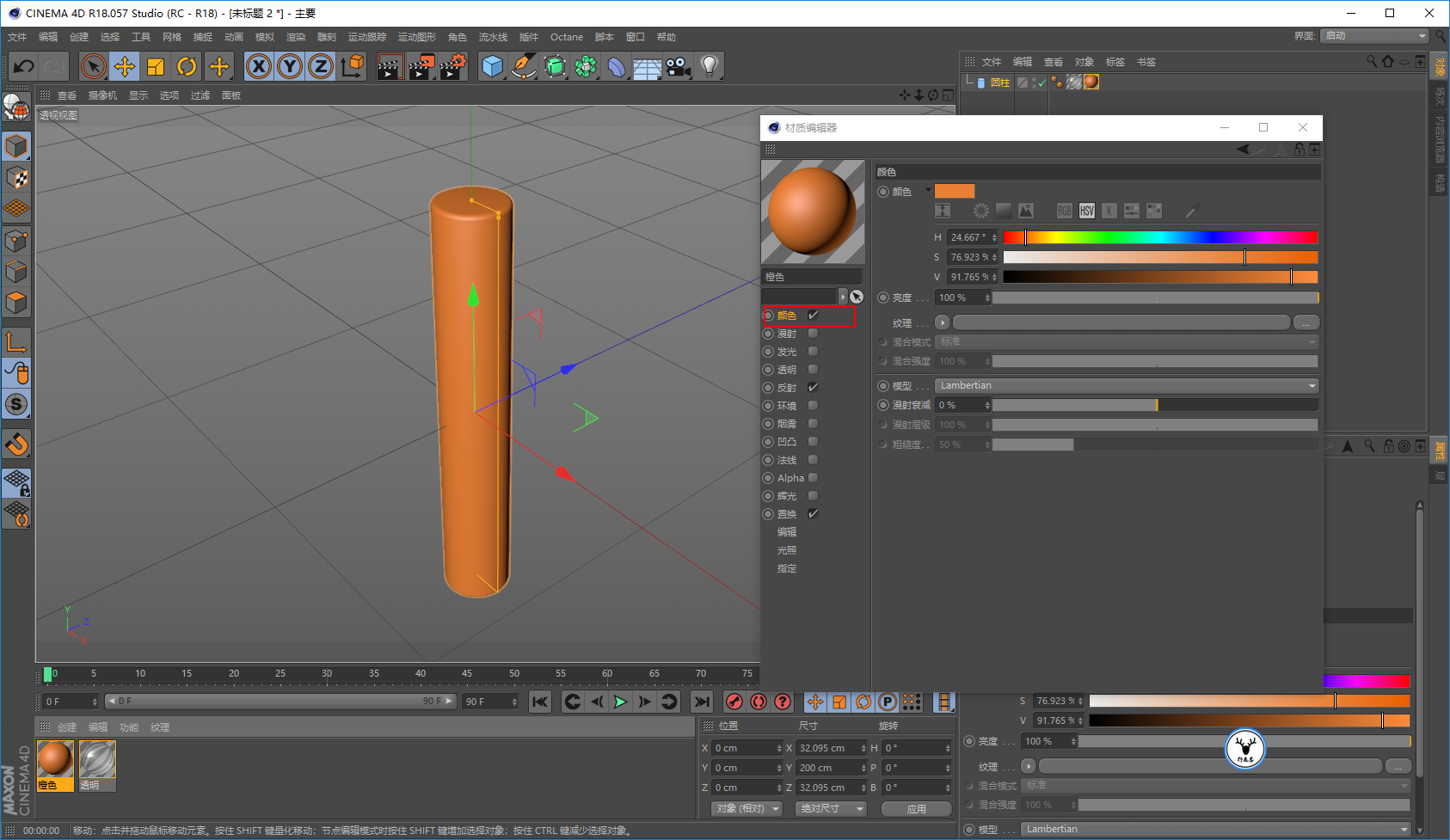The image size is (1450, 840).
Task: Toggle the Y axis lock
Action: [290, 66]
